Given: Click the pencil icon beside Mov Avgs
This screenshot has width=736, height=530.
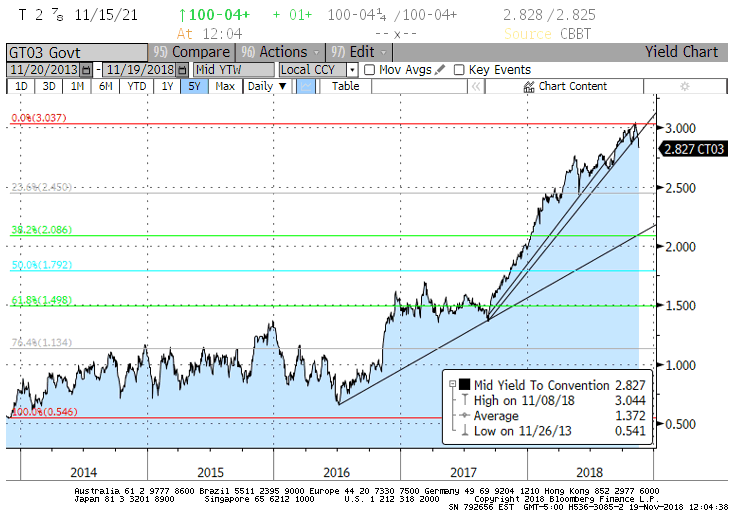Looking at the screenshot, I should (x=440, y=70).
